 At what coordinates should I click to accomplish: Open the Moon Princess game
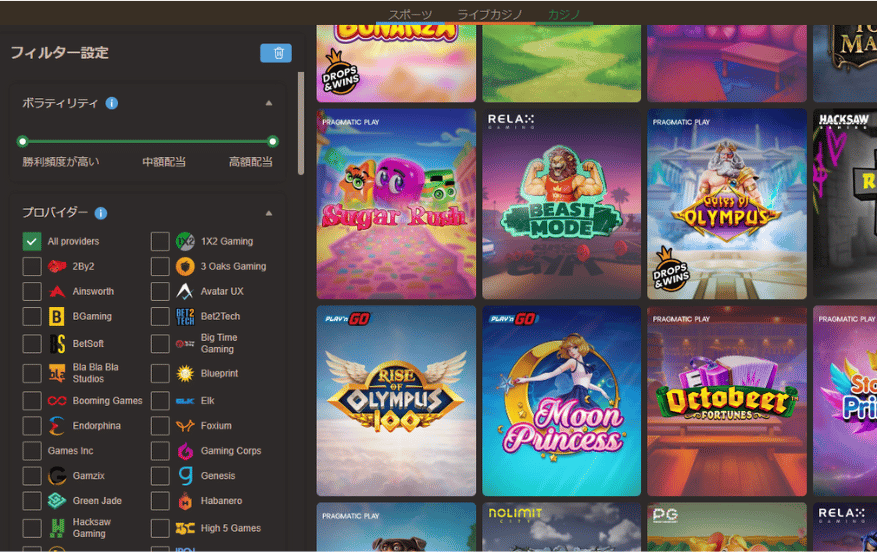(x=562, y=401)
